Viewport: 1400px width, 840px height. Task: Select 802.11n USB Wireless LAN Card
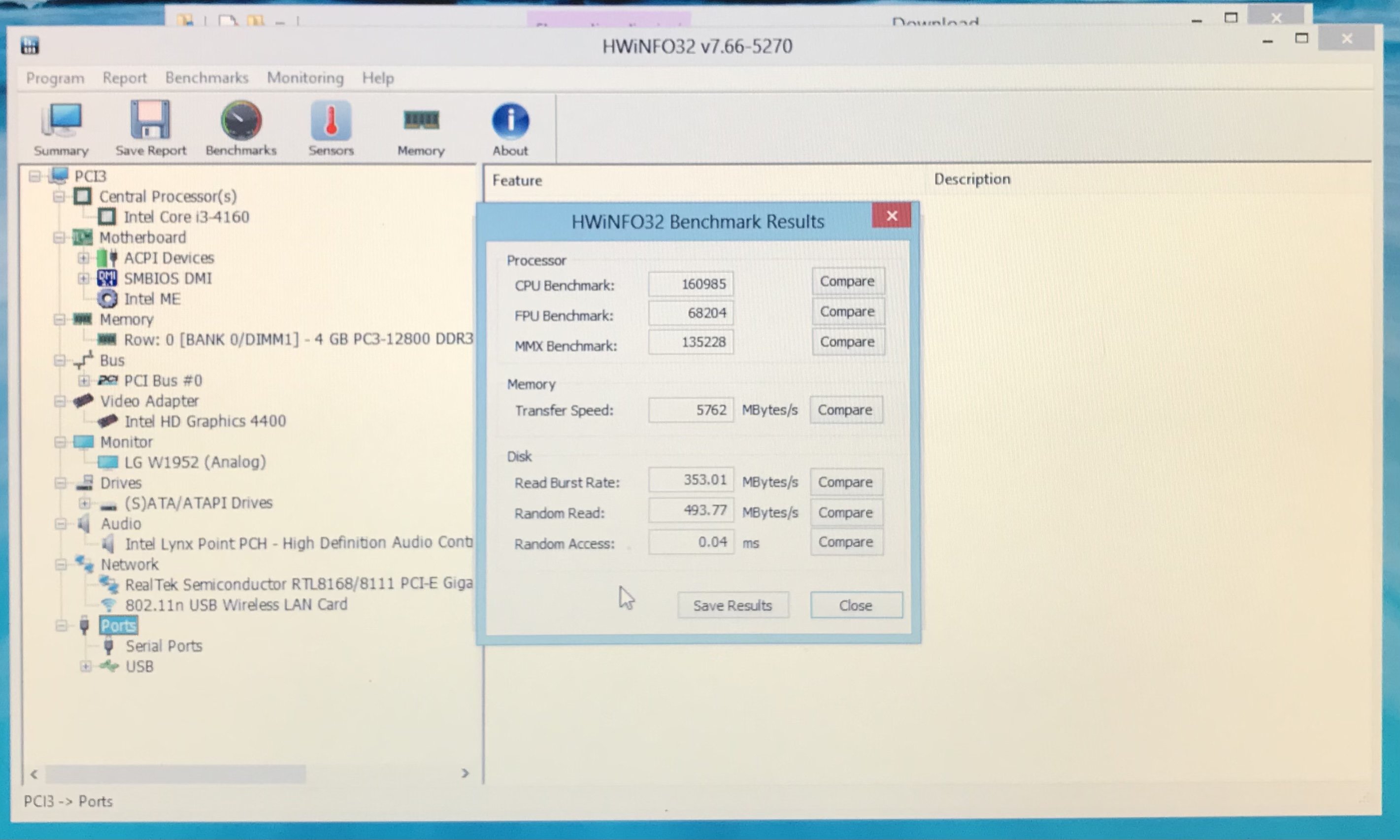click(x=236, y=605)
